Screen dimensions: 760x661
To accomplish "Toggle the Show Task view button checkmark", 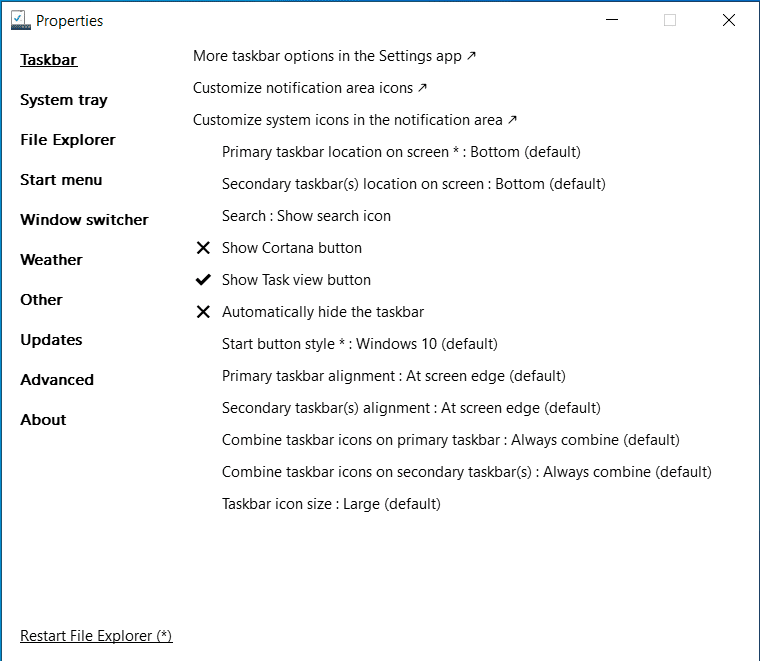I will (x=203, y=280).
